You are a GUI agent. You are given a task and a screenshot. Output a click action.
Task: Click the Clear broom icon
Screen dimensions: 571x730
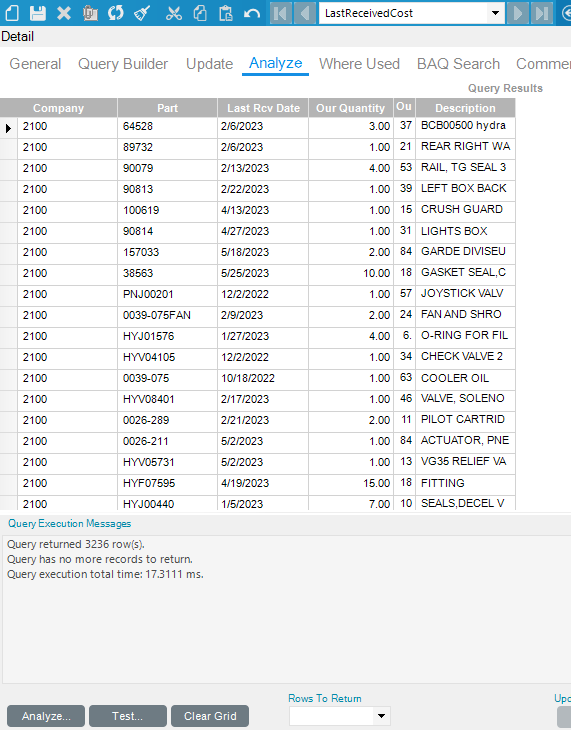pyautogui.click(x=142, y=13)
